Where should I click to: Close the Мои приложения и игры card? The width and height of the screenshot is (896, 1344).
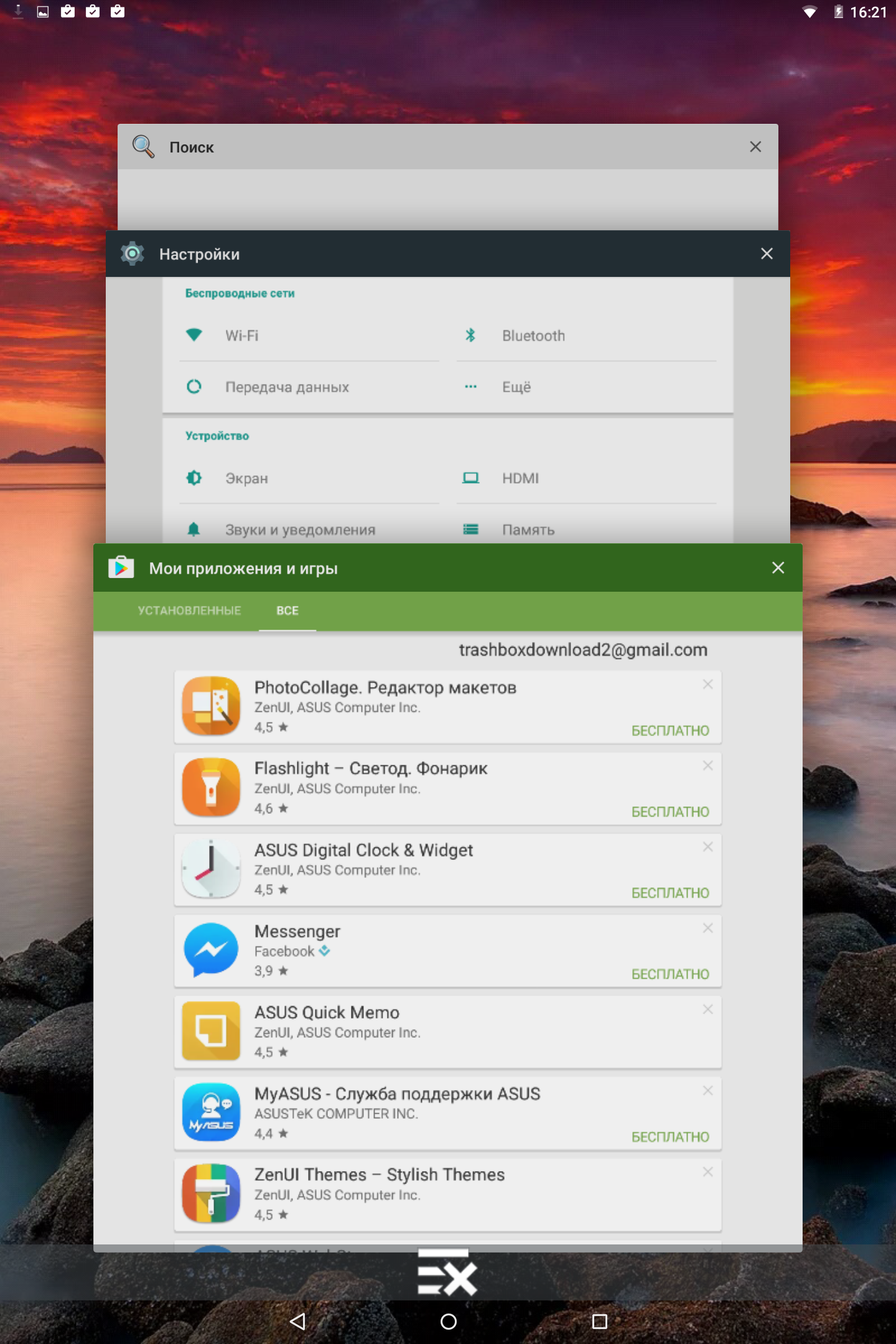click(x=778, y=567)
